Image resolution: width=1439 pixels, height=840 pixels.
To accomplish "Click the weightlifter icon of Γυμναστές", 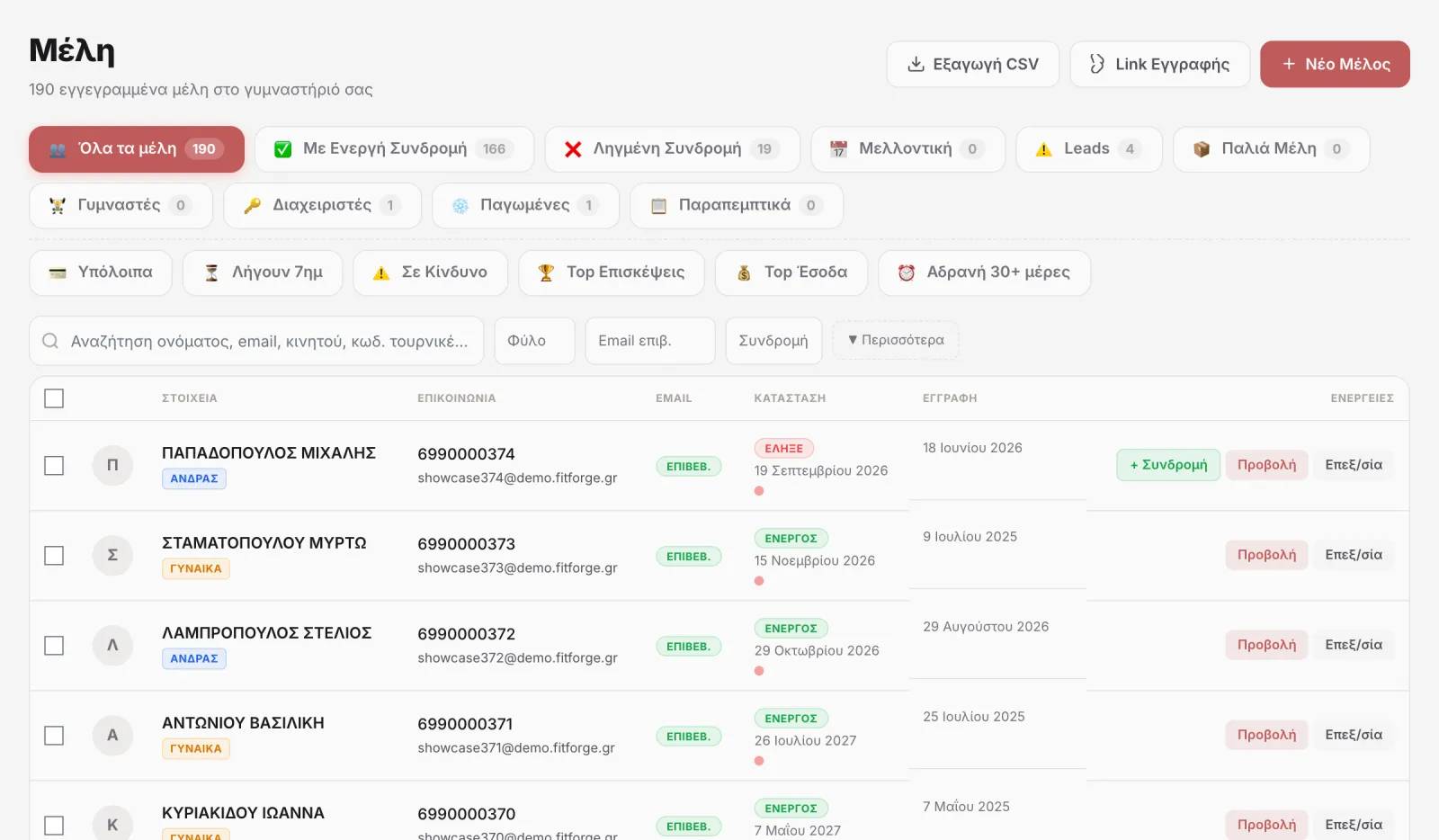I will coord(58,206).
